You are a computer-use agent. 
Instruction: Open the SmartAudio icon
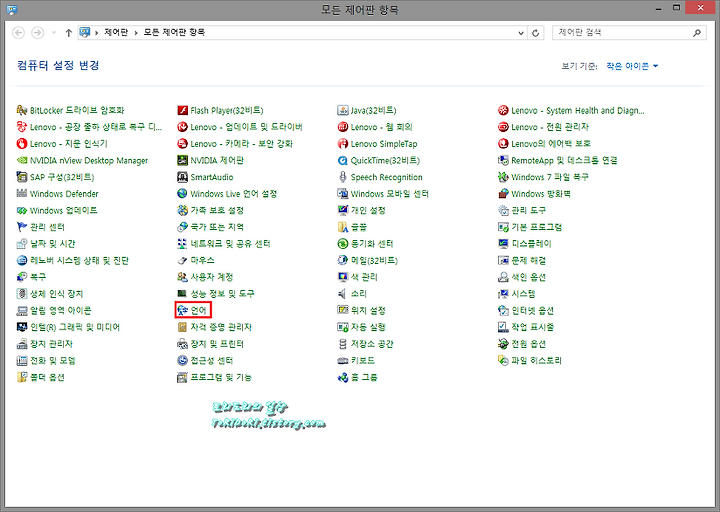(182, 177)
